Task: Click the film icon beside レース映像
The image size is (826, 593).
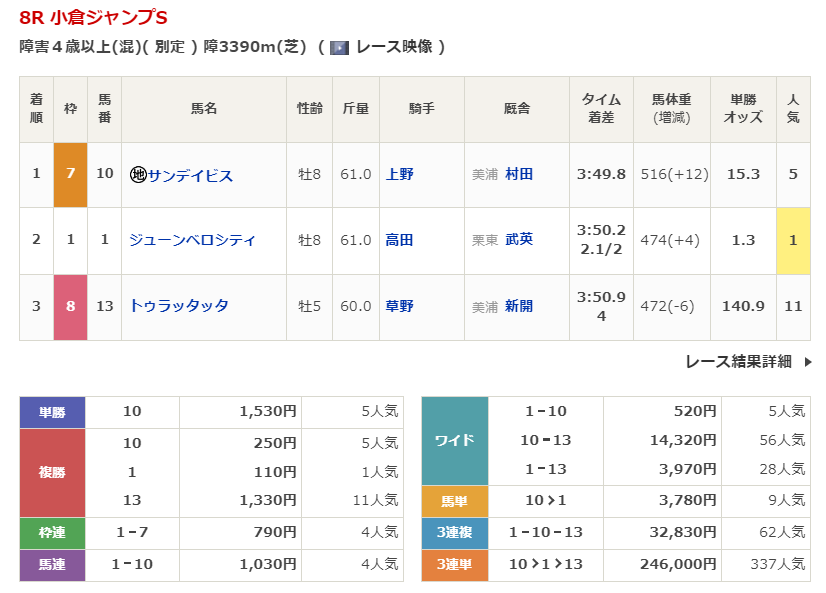Action: pyautogui.click(x=339, y=47)
